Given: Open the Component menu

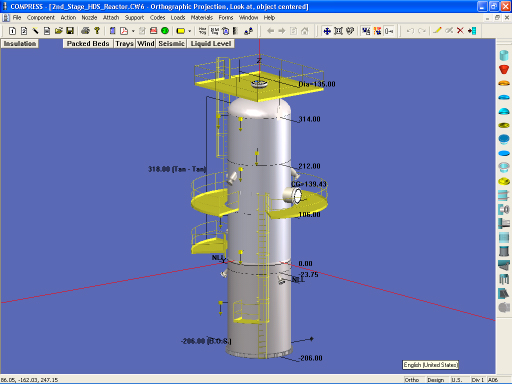Looking at the screenshot, I should [41, 18].
